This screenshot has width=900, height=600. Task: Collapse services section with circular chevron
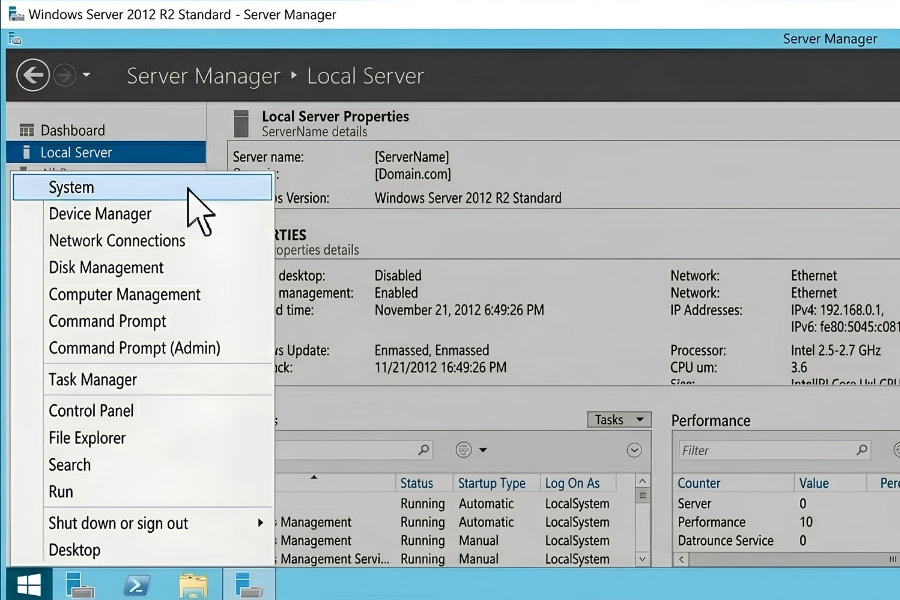coord(634,450)
